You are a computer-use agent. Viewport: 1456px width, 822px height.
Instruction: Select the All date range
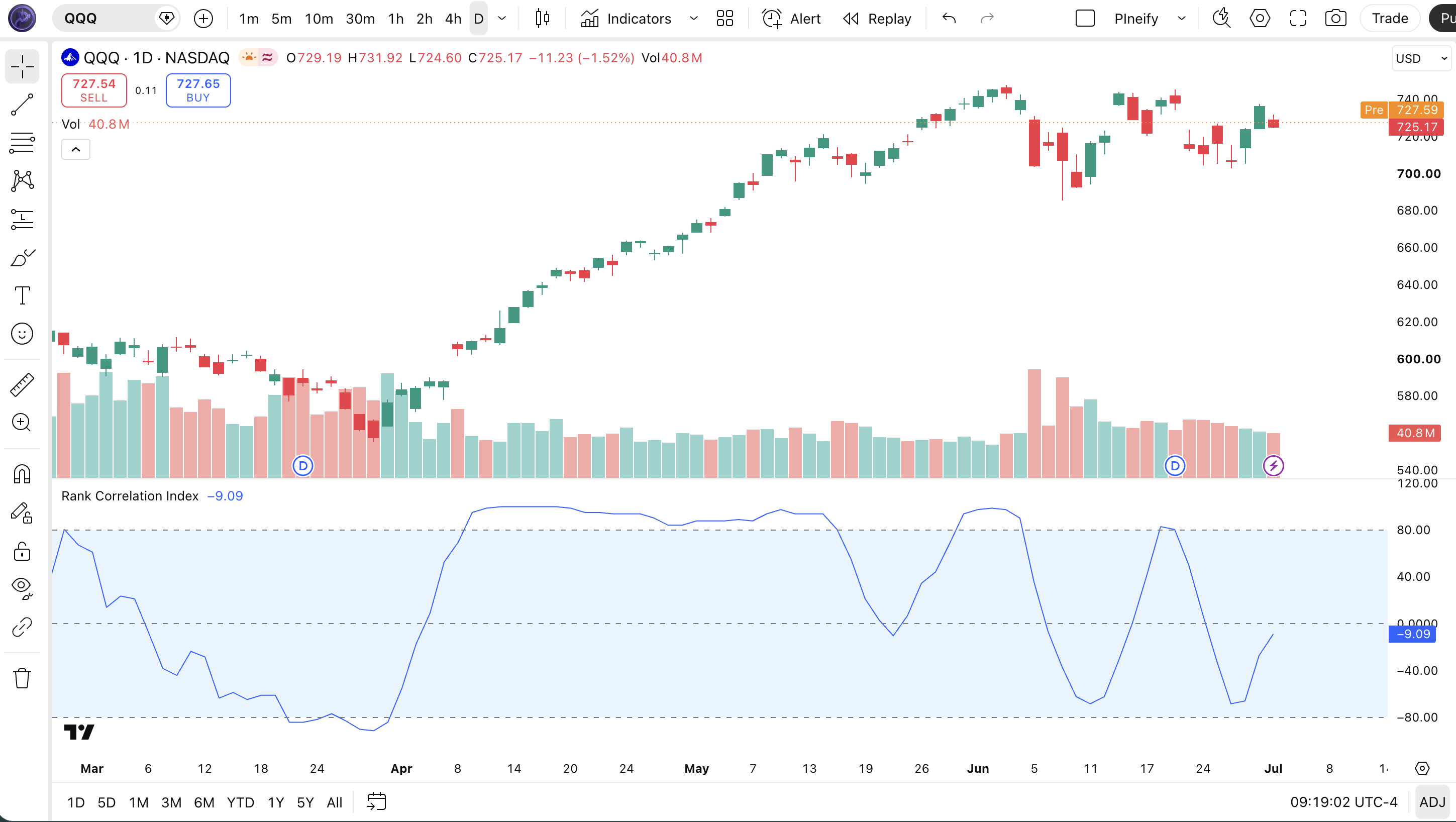click(335, 802)
